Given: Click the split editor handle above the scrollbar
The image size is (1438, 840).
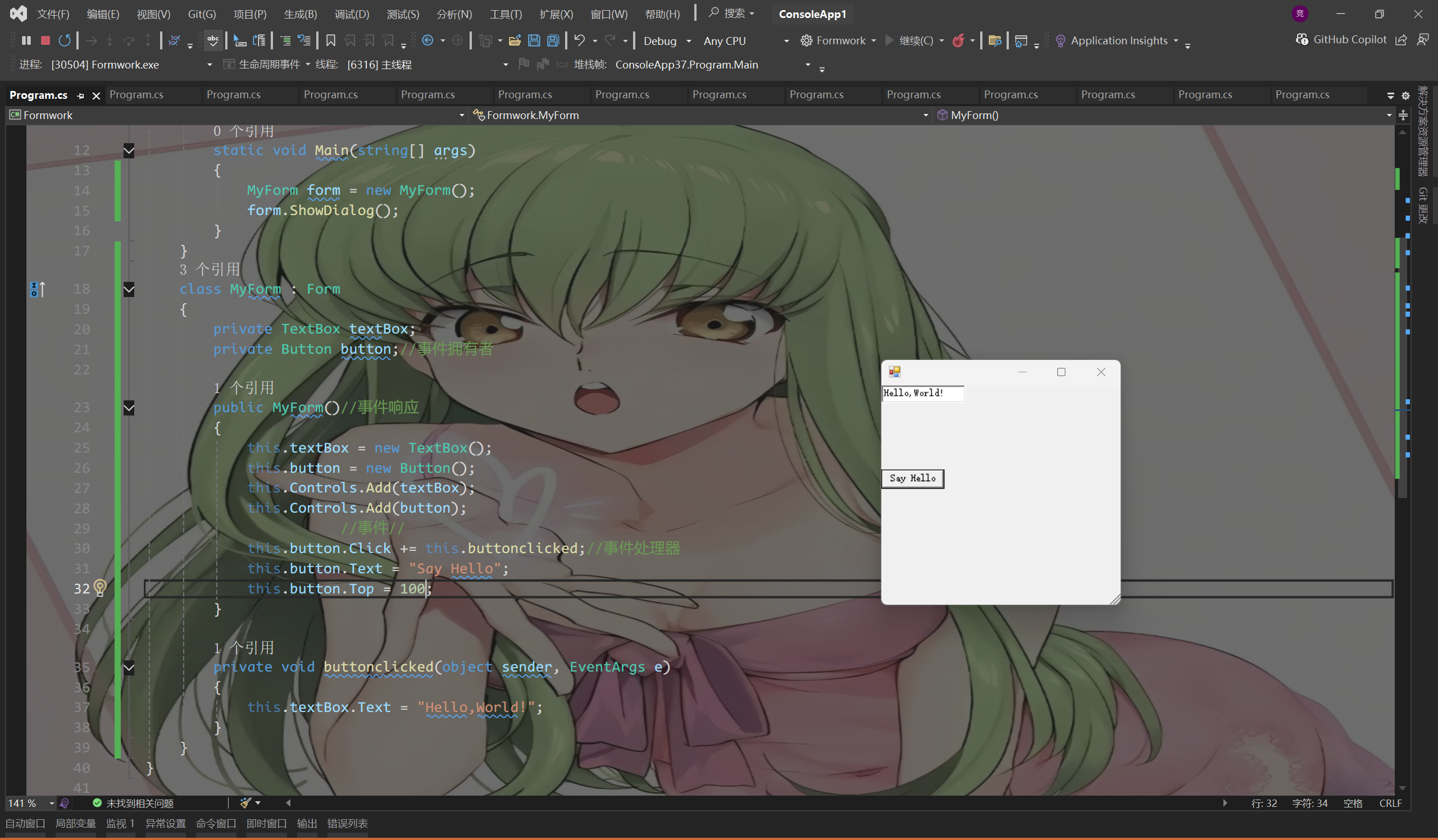Looking at the screenshot, I should [1403, 115].
